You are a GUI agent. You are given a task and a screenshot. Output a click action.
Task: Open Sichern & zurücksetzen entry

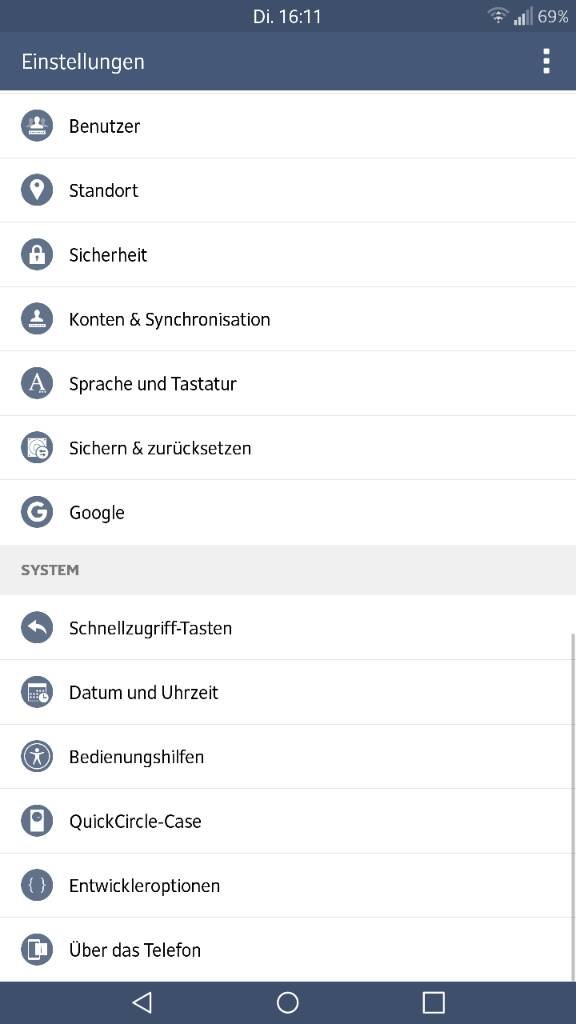click(x=288, y=448)
